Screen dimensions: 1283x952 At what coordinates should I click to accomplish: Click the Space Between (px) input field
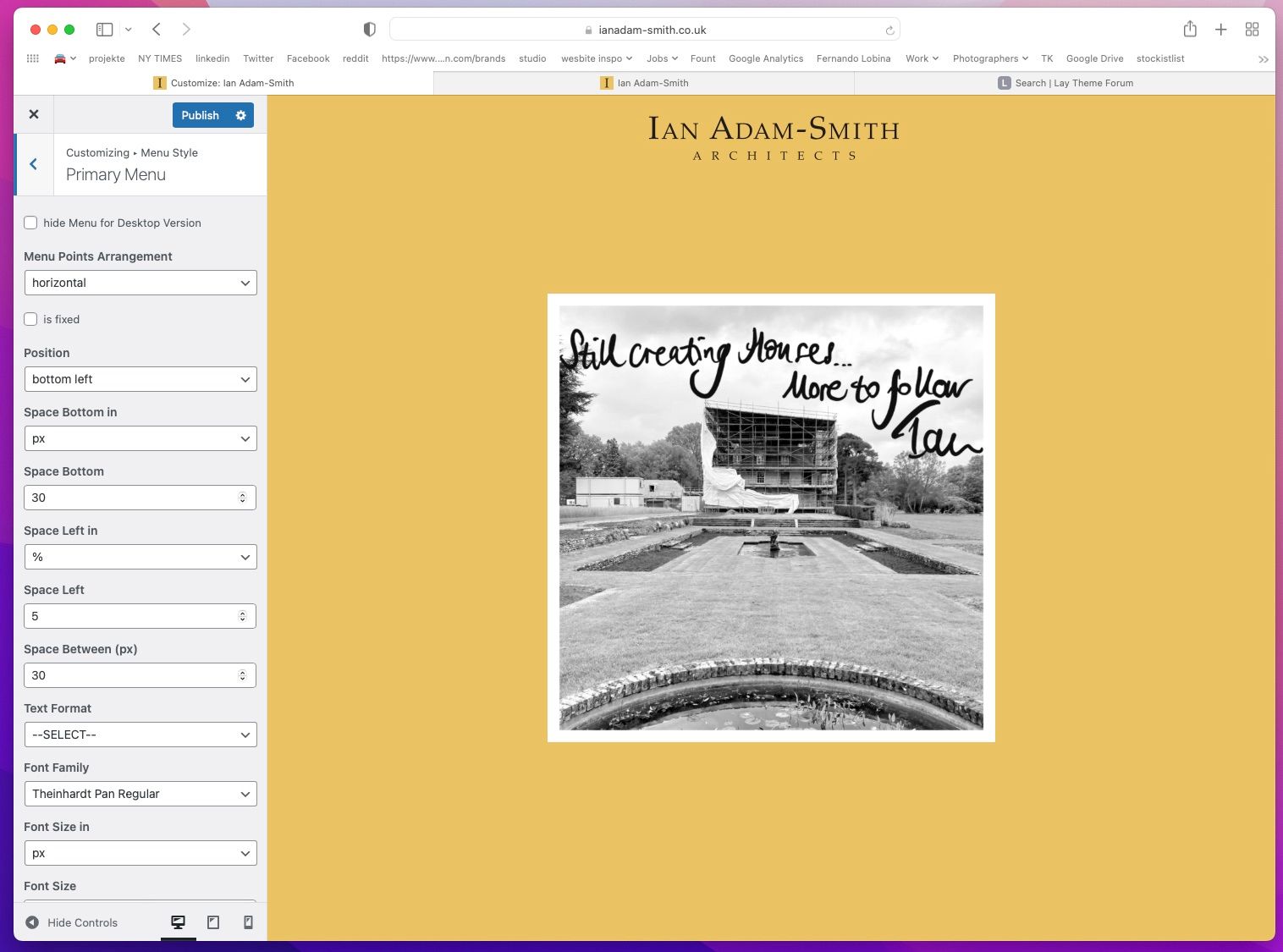coord(131,675)
